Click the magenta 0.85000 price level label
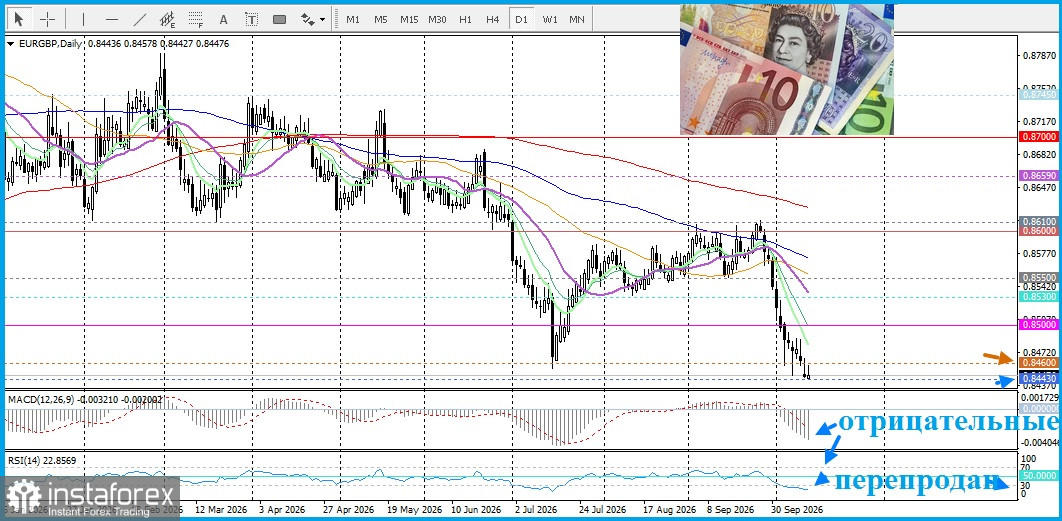Screen dimensions: 1062x521 (1040, 325)
